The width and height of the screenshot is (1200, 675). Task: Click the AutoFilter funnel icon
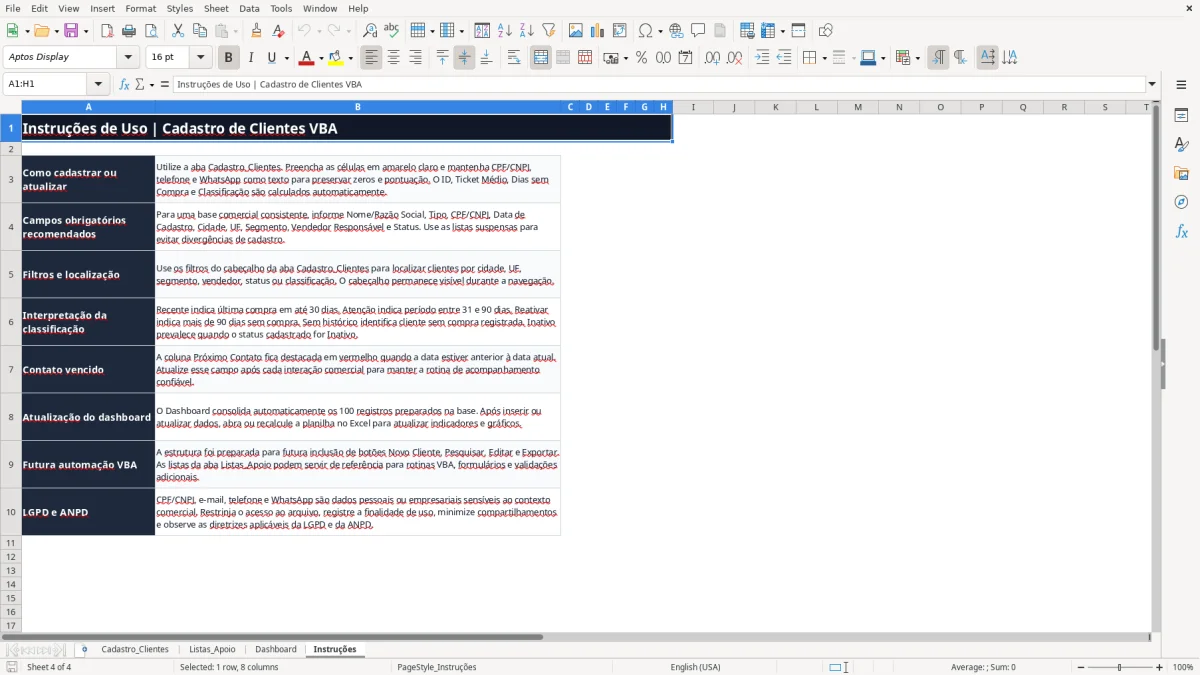click(548, 31)
